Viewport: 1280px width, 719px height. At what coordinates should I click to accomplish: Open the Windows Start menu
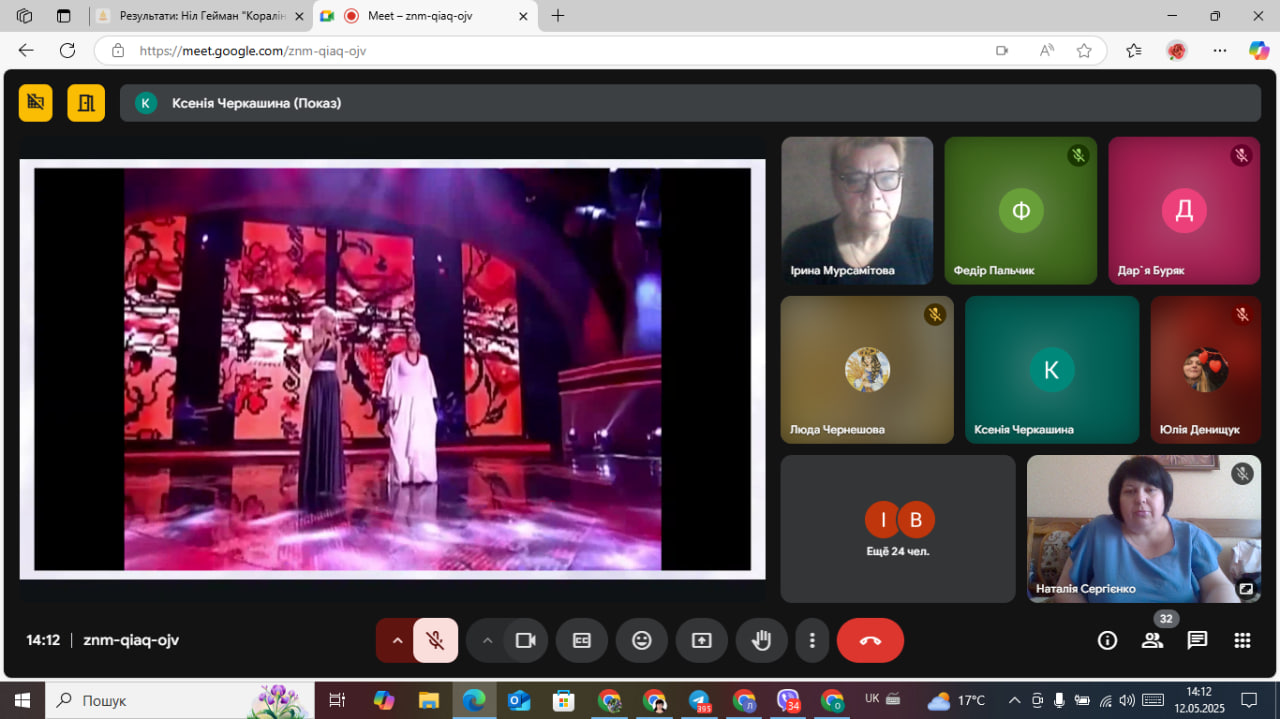coord(22,700)
